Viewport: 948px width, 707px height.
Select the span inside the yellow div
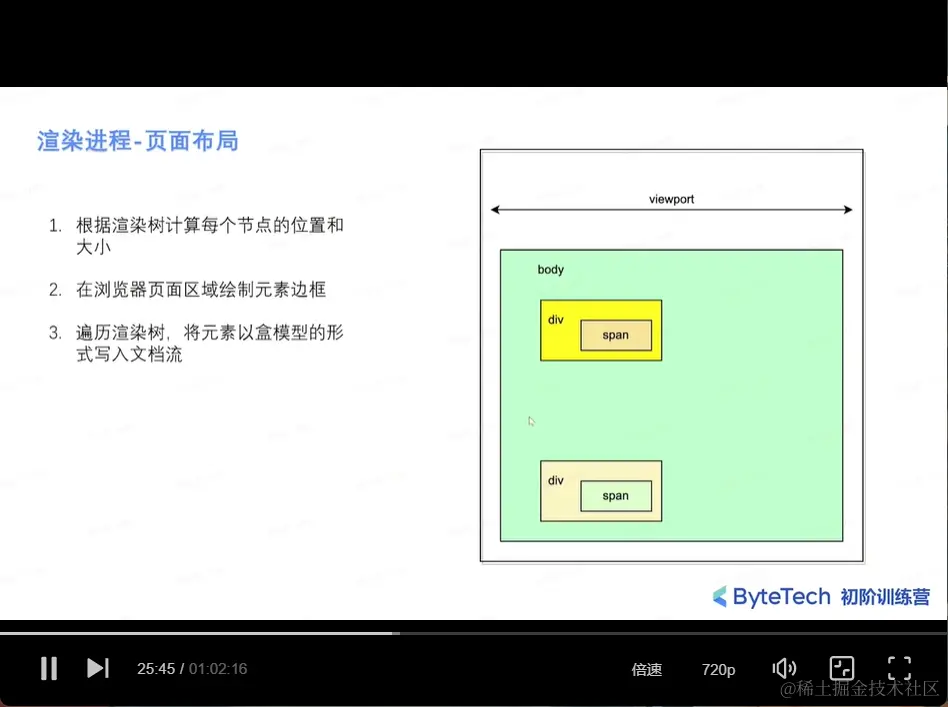click(x=615, y=336)
